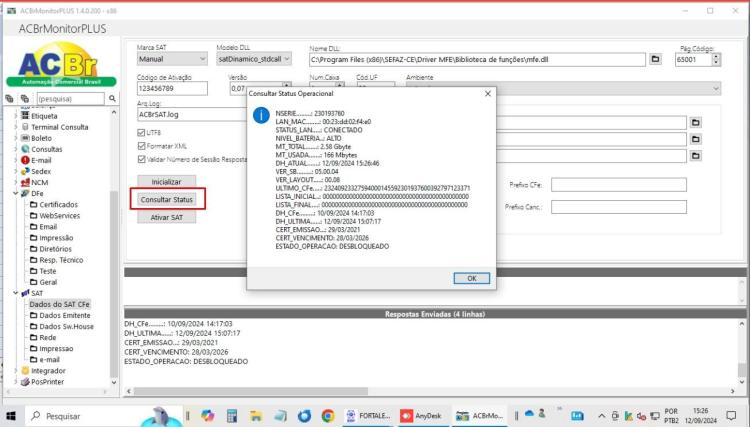
Task: Toggle the UTF8 checkbox
Action: click(141, 132)
